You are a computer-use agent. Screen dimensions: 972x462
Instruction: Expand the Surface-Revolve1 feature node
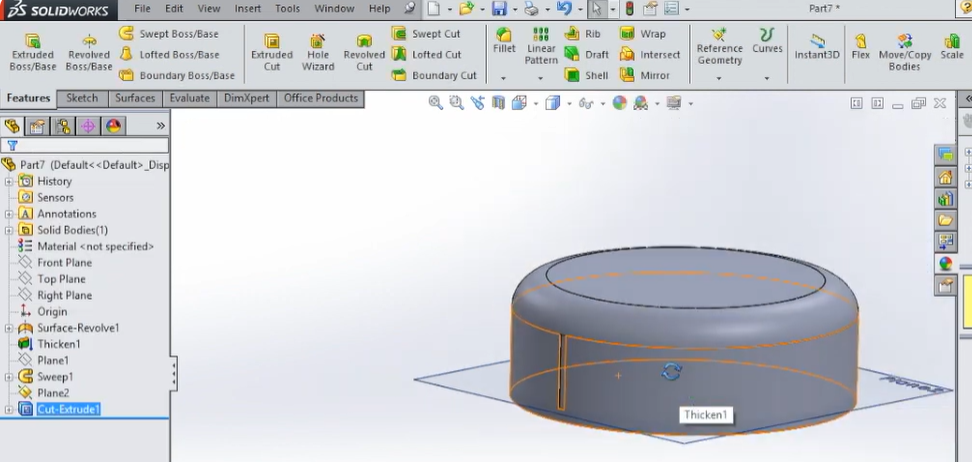click(9, 328)
